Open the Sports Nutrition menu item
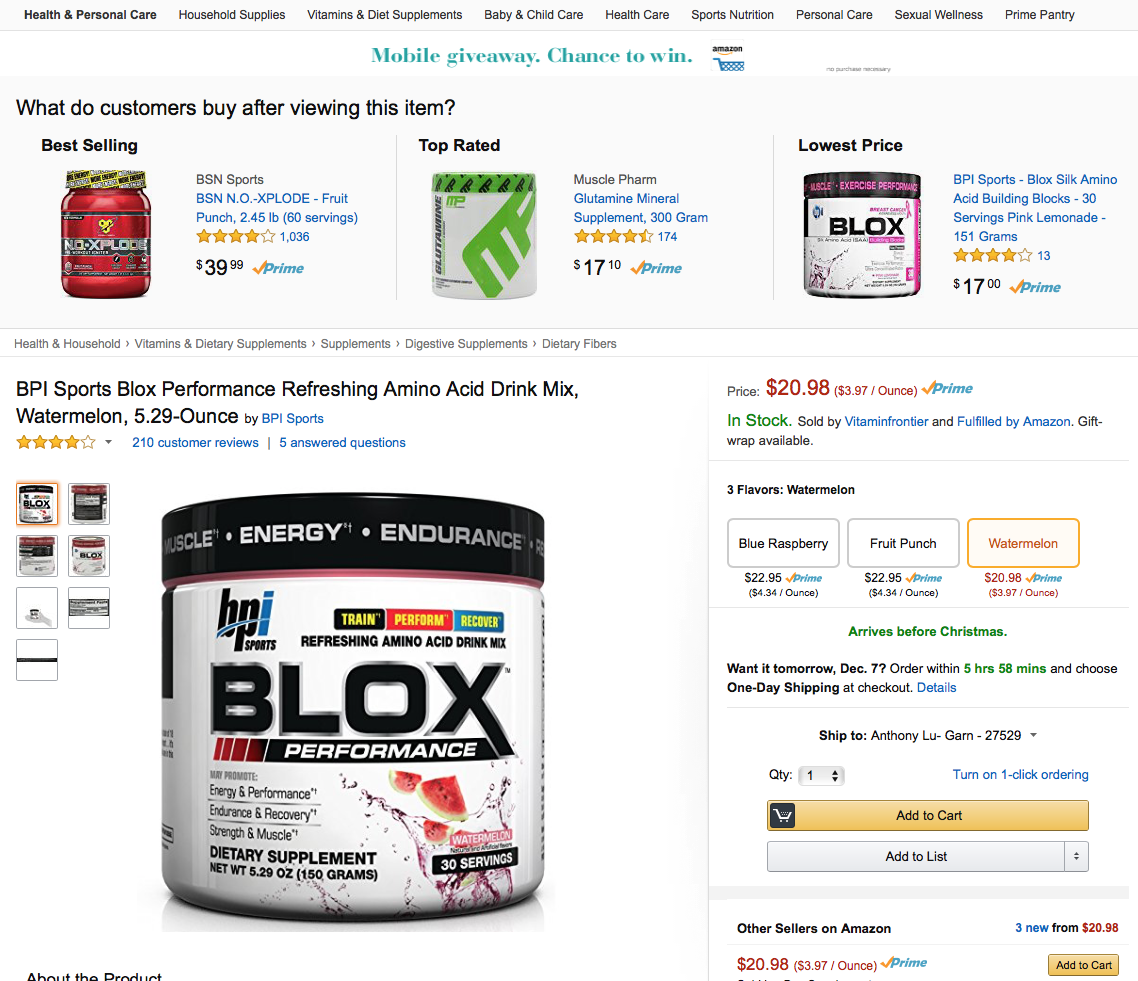This screenshot has height=981, width=1138. pos(732,15)
